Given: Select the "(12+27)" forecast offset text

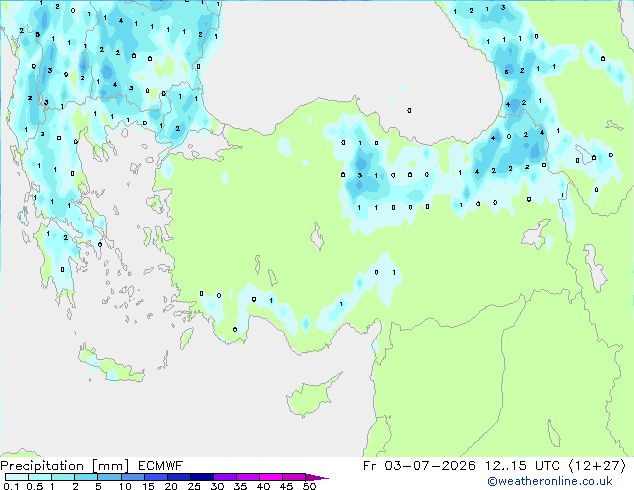Looking at the screenshot, I should (597, 466).
